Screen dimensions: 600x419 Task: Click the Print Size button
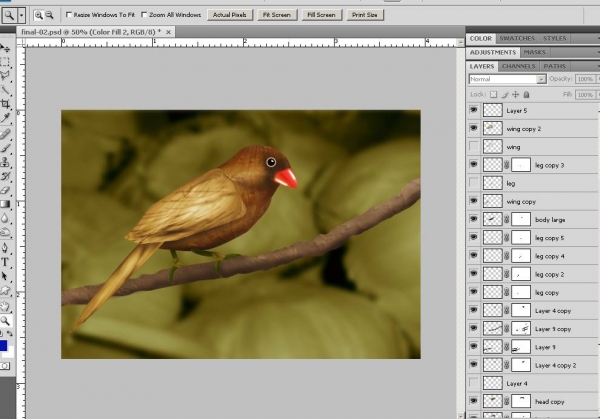point(365,15)
